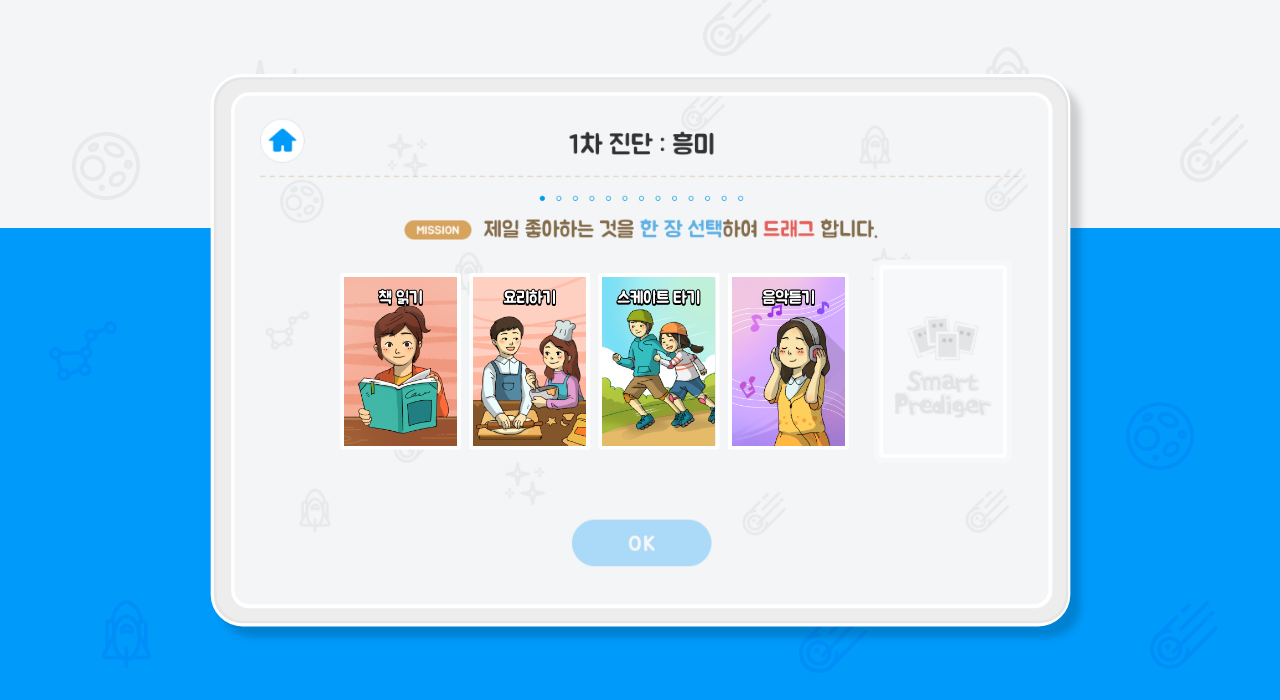Click the seventh middle progress dot
Screen dimensions: 1280x700
[x=641, y=198]
